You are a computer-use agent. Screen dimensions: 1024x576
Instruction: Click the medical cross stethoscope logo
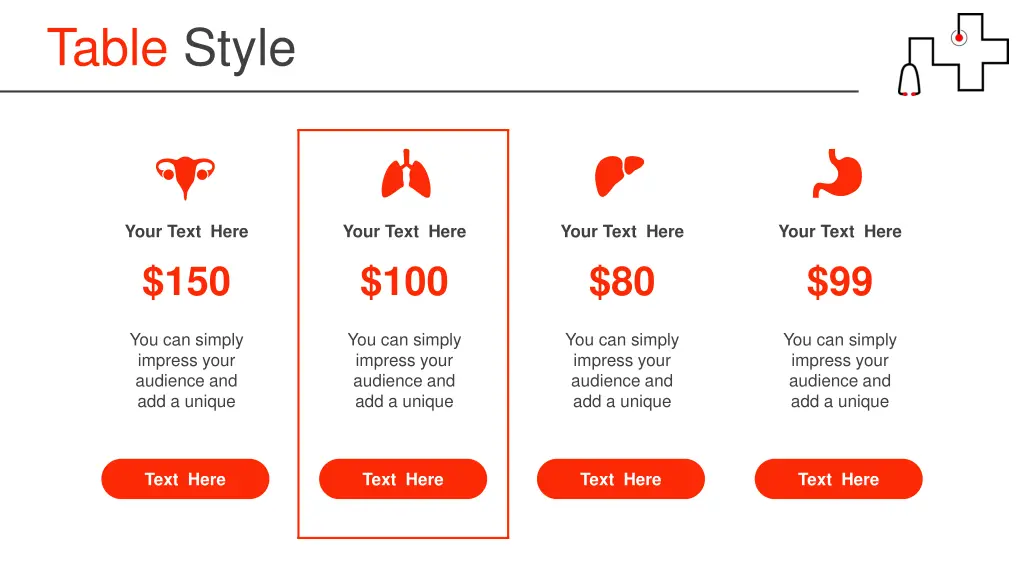tap(953, 54)
